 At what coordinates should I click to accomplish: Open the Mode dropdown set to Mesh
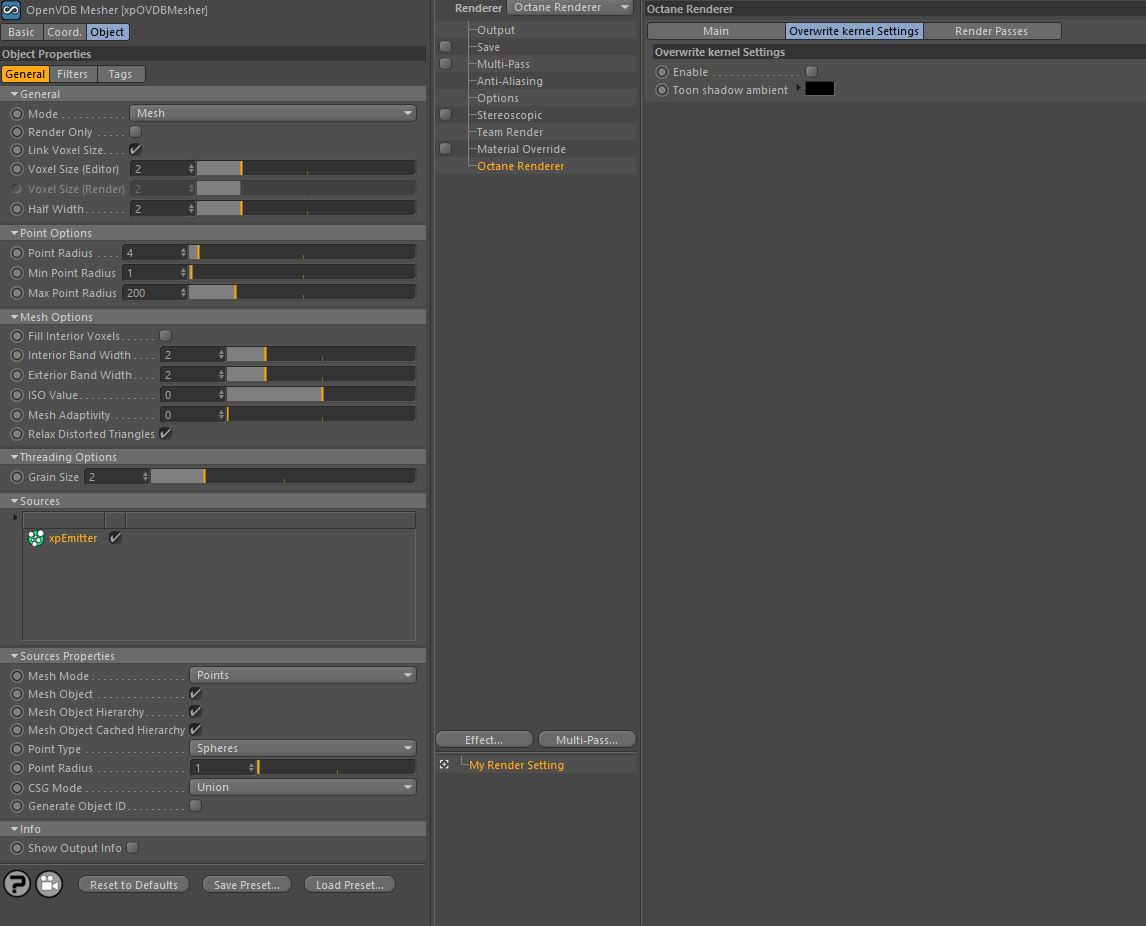point(273,113)
